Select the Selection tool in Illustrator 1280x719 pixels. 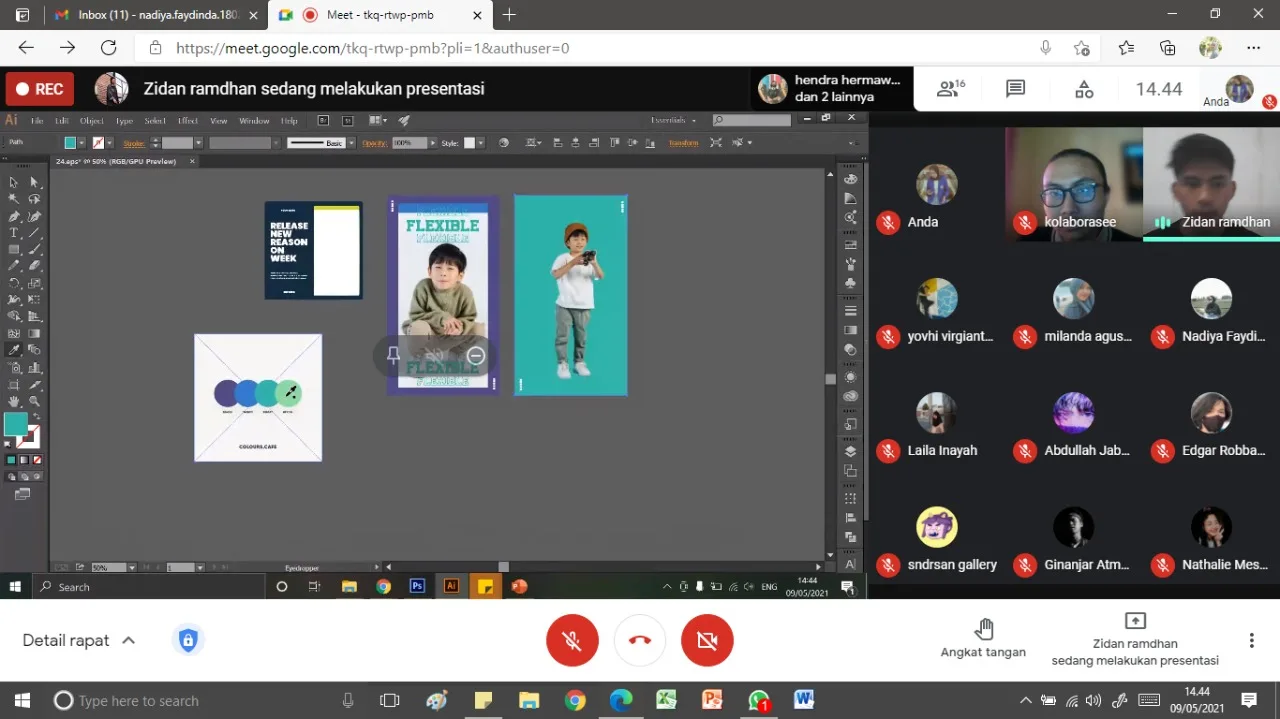[13, 182]
